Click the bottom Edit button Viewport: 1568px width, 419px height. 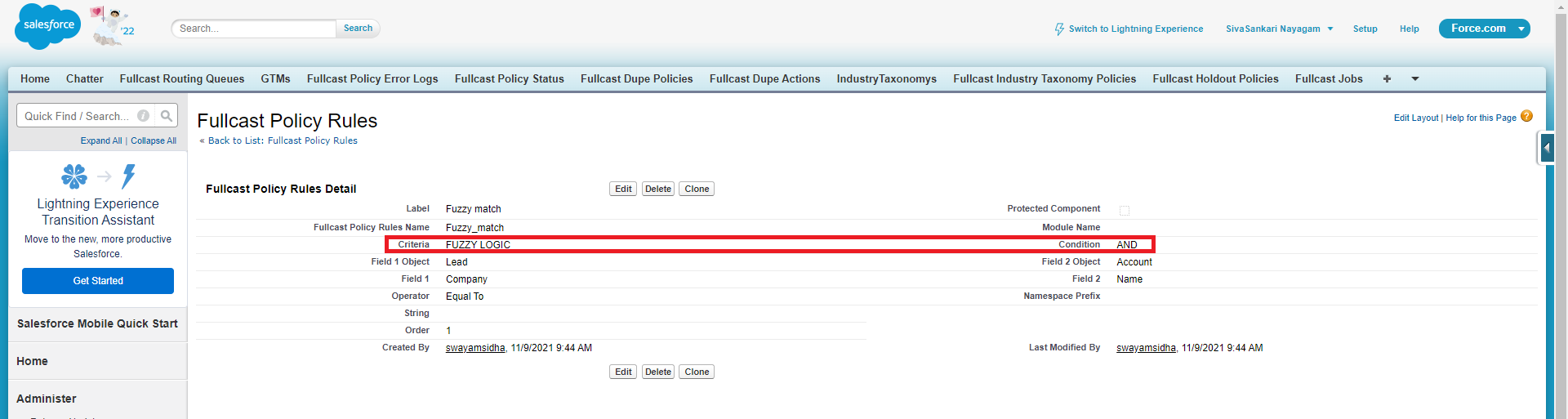pos(623,372)
